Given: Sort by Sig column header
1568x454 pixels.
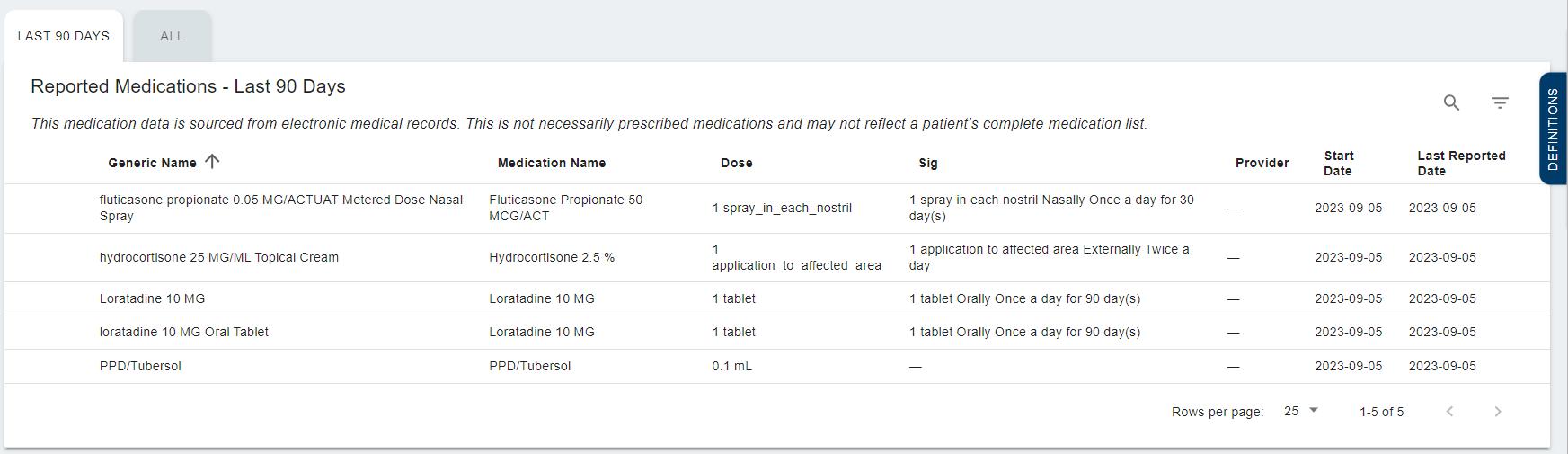Looking at the screenshot, I should [927, 163].
